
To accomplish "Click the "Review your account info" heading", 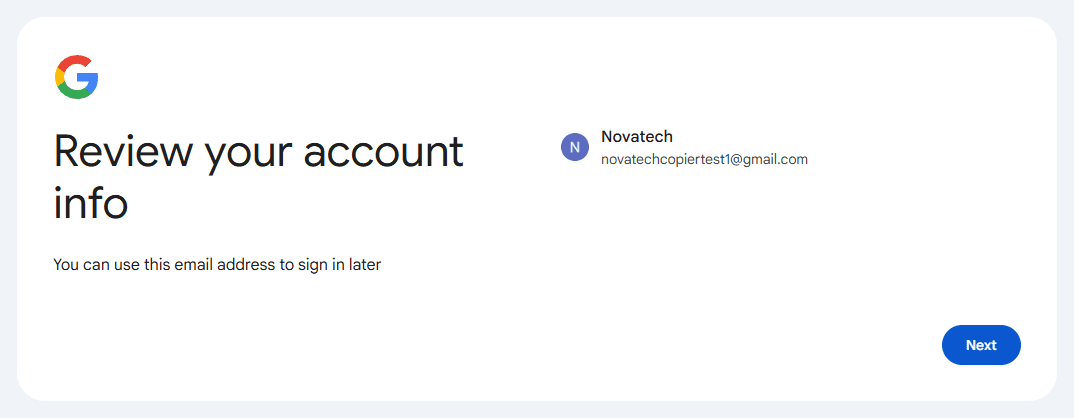I will click(x=258, y=178).
